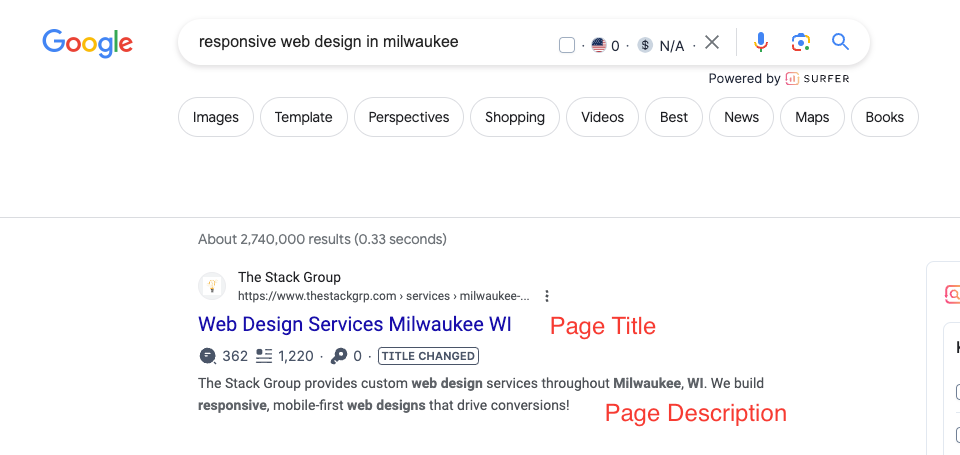Screen dimensions: 960x455
Task: Click the traffic estimate icon showing 362
Action: (208, 356)
